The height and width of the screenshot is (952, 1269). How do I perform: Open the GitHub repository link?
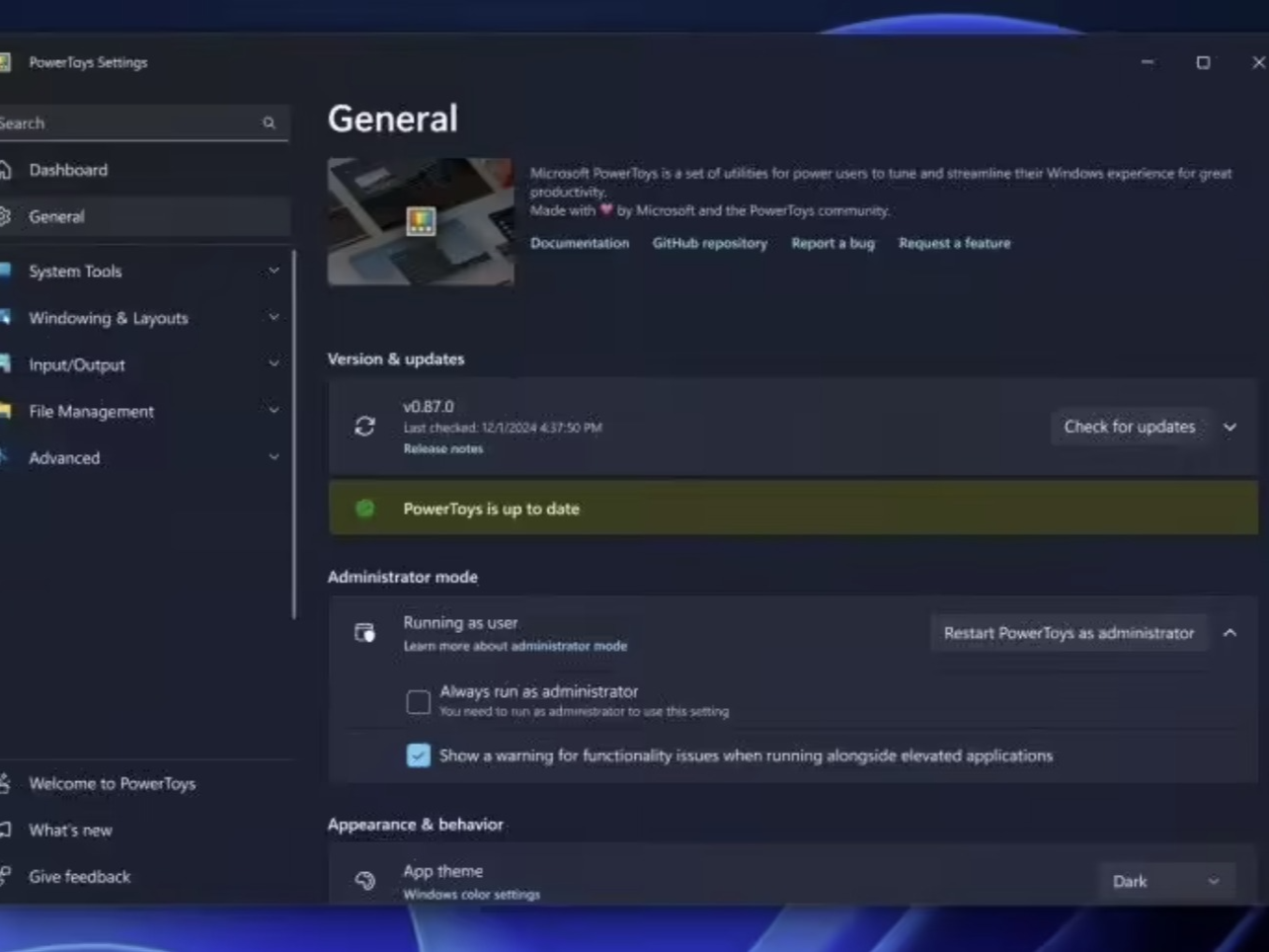[x=709, y=243]
